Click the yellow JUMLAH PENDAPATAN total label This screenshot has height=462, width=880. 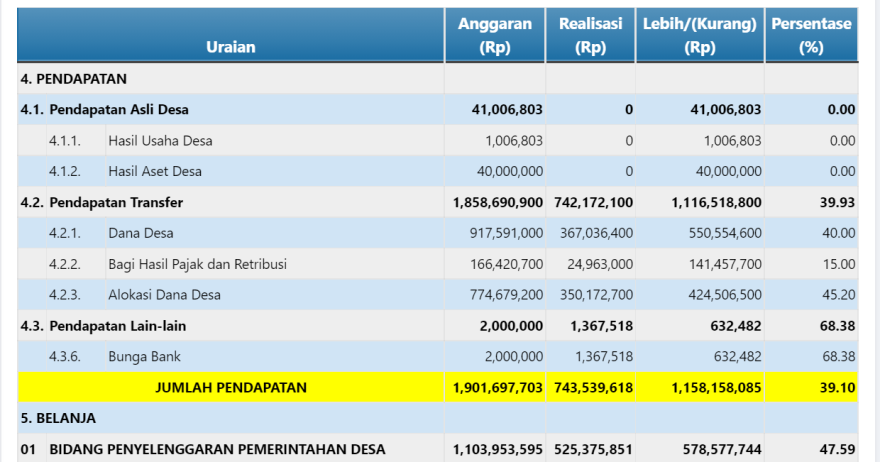coord(231,387)
